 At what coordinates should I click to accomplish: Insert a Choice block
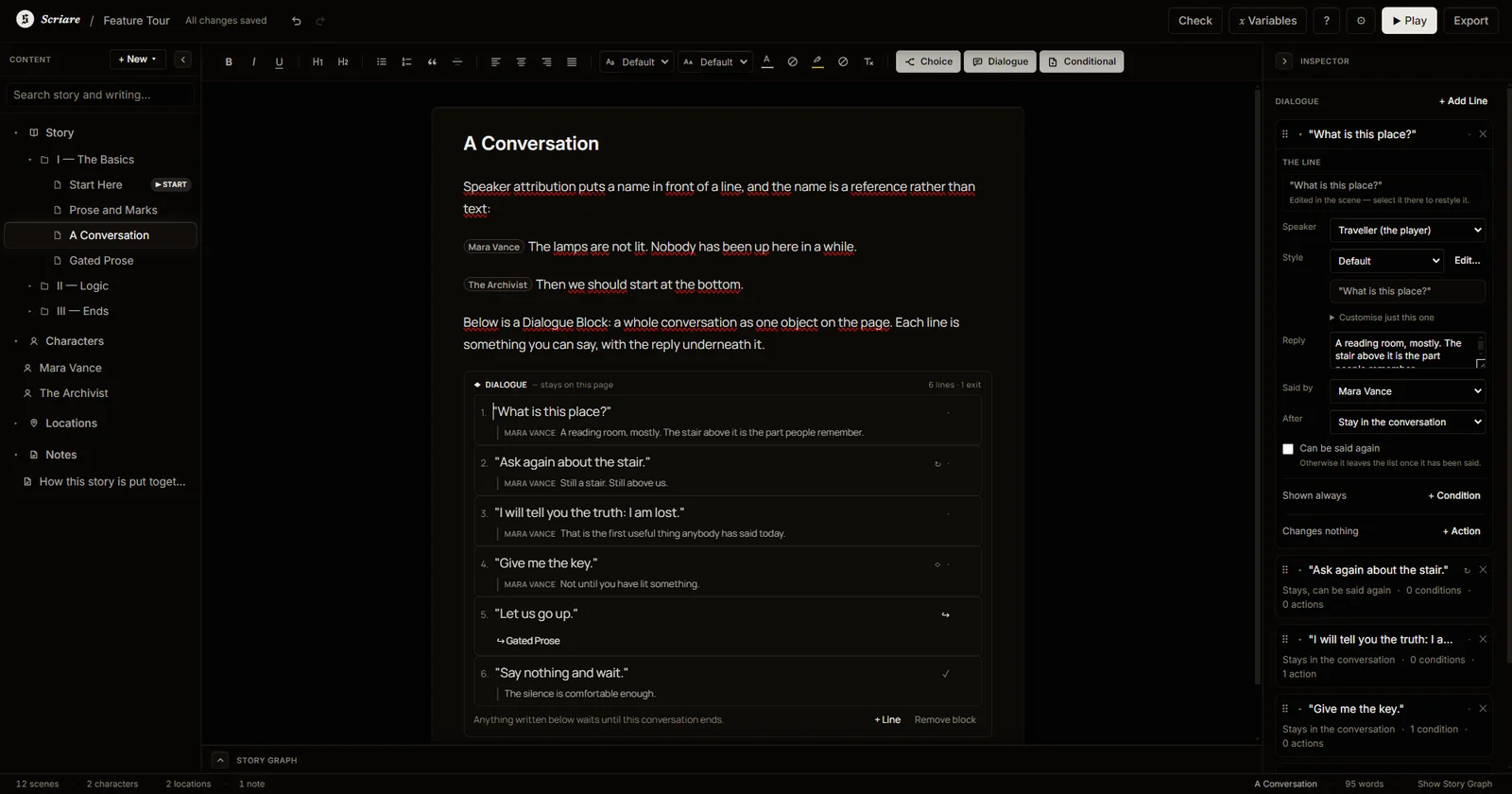coord(928,61)
